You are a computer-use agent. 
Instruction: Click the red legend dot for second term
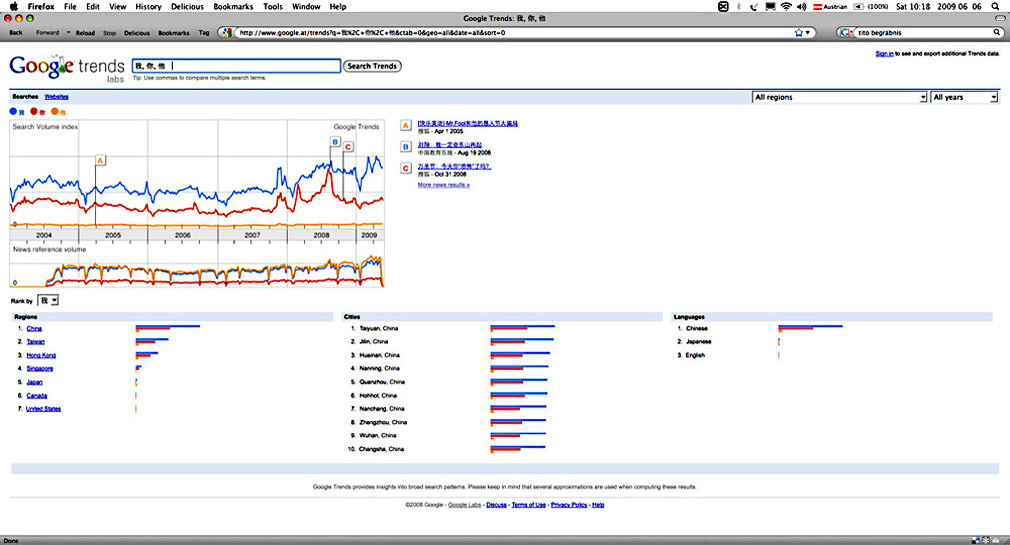click(x=33, y=111)
